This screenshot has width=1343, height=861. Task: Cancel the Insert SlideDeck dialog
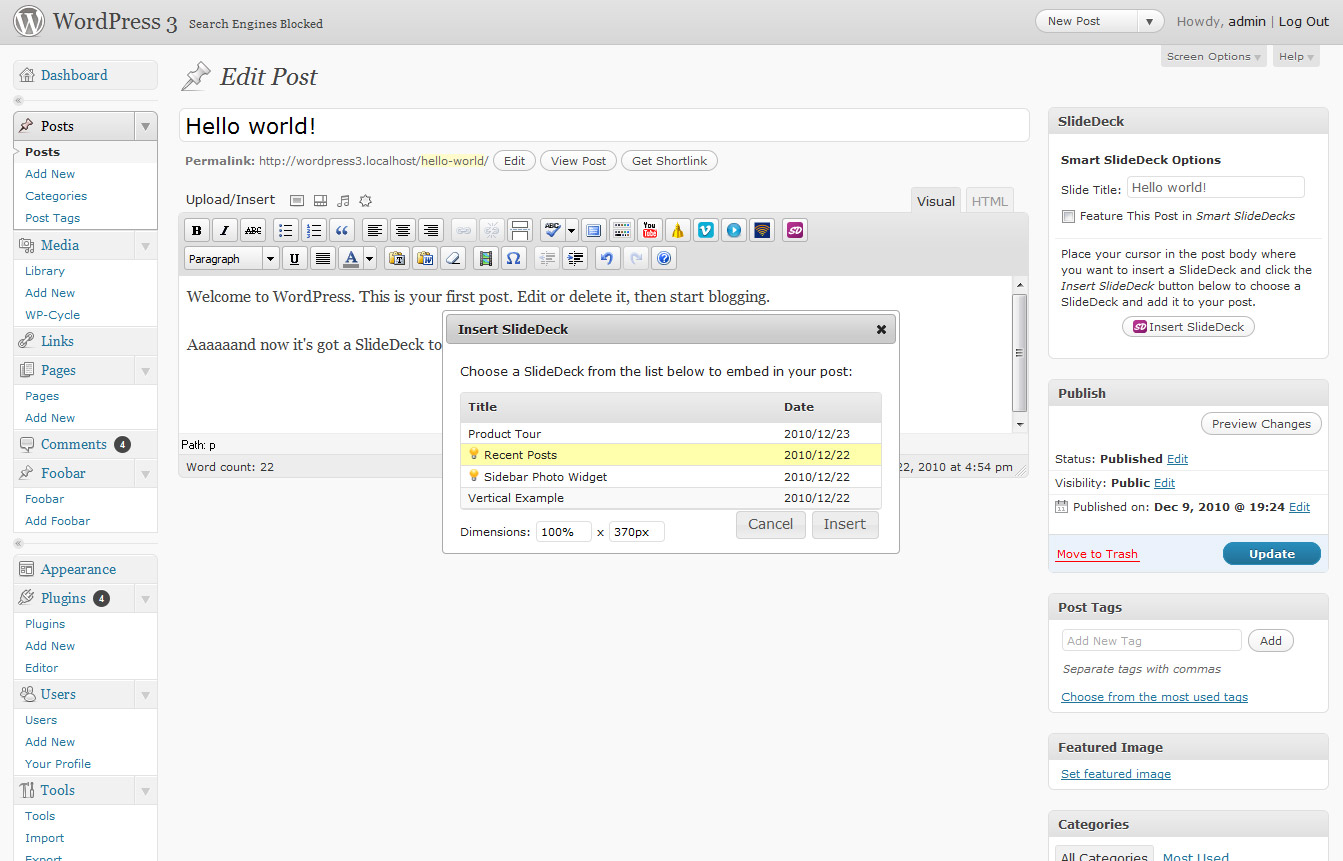(x=770, y=524)
